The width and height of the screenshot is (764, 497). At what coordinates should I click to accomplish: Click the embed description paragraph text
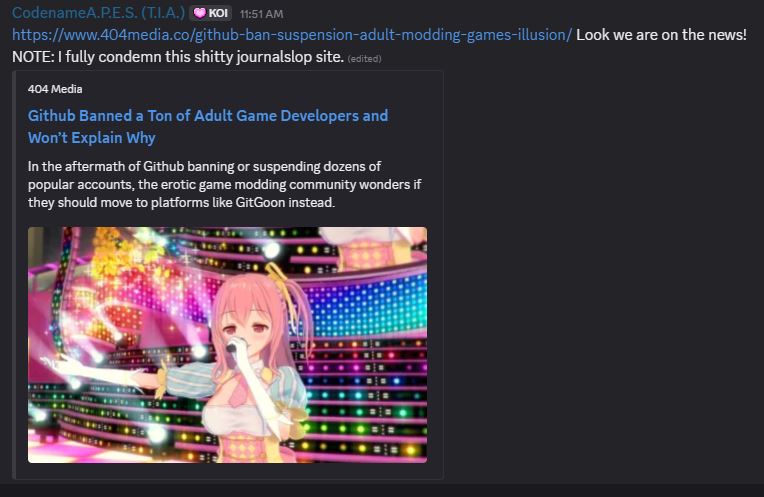point(224,184)
